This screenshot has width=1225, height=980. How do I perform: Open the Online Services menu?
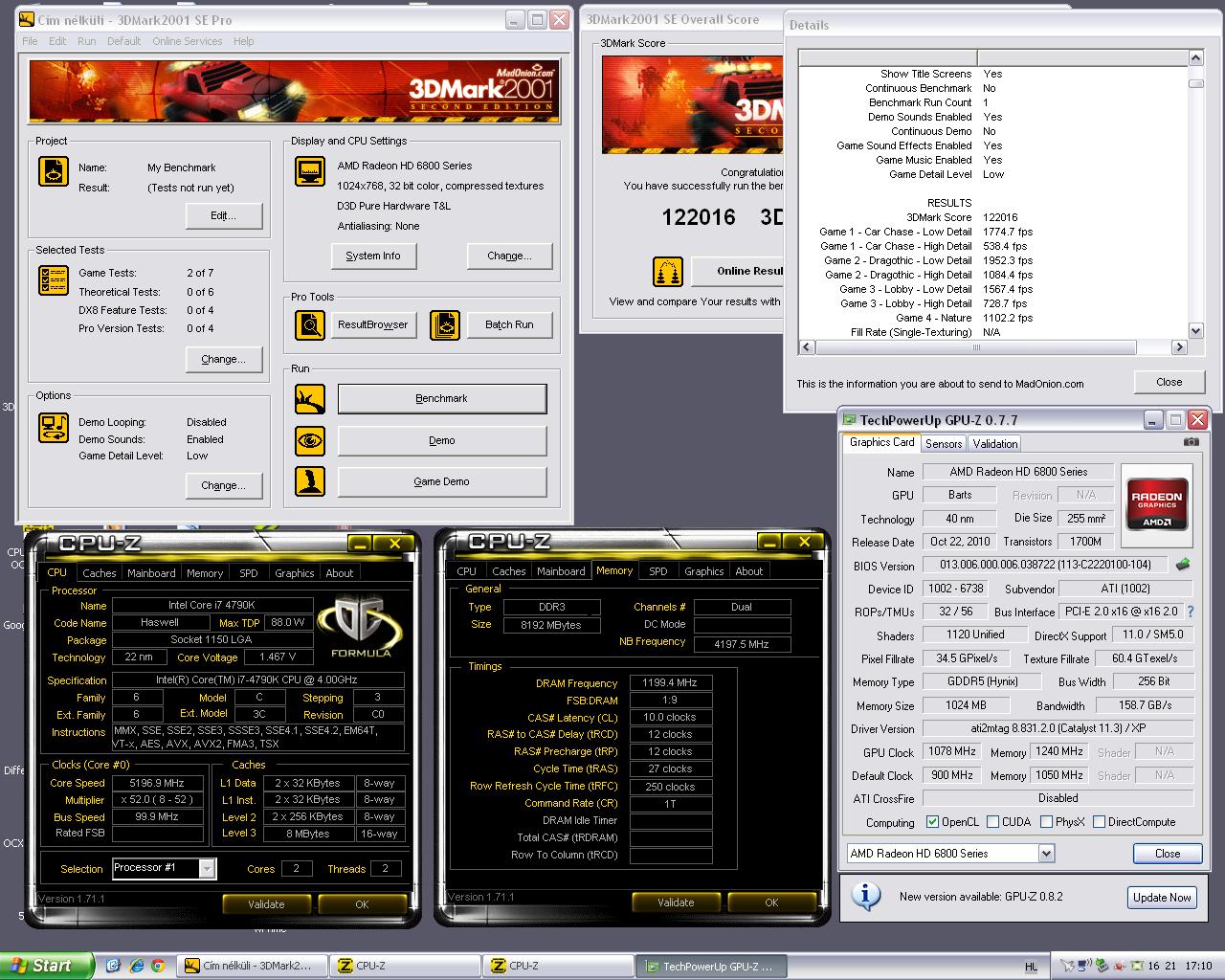pos(187,41)
